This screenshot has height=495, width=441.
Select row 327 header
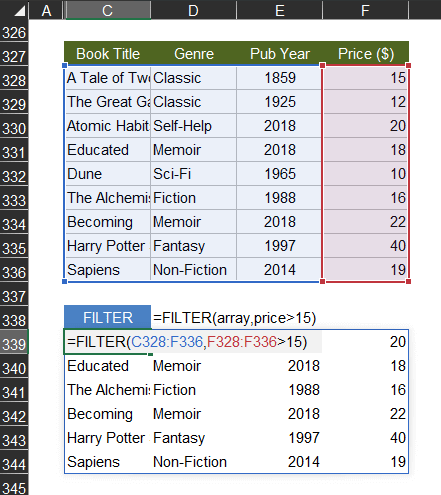[x=14, y=54]
